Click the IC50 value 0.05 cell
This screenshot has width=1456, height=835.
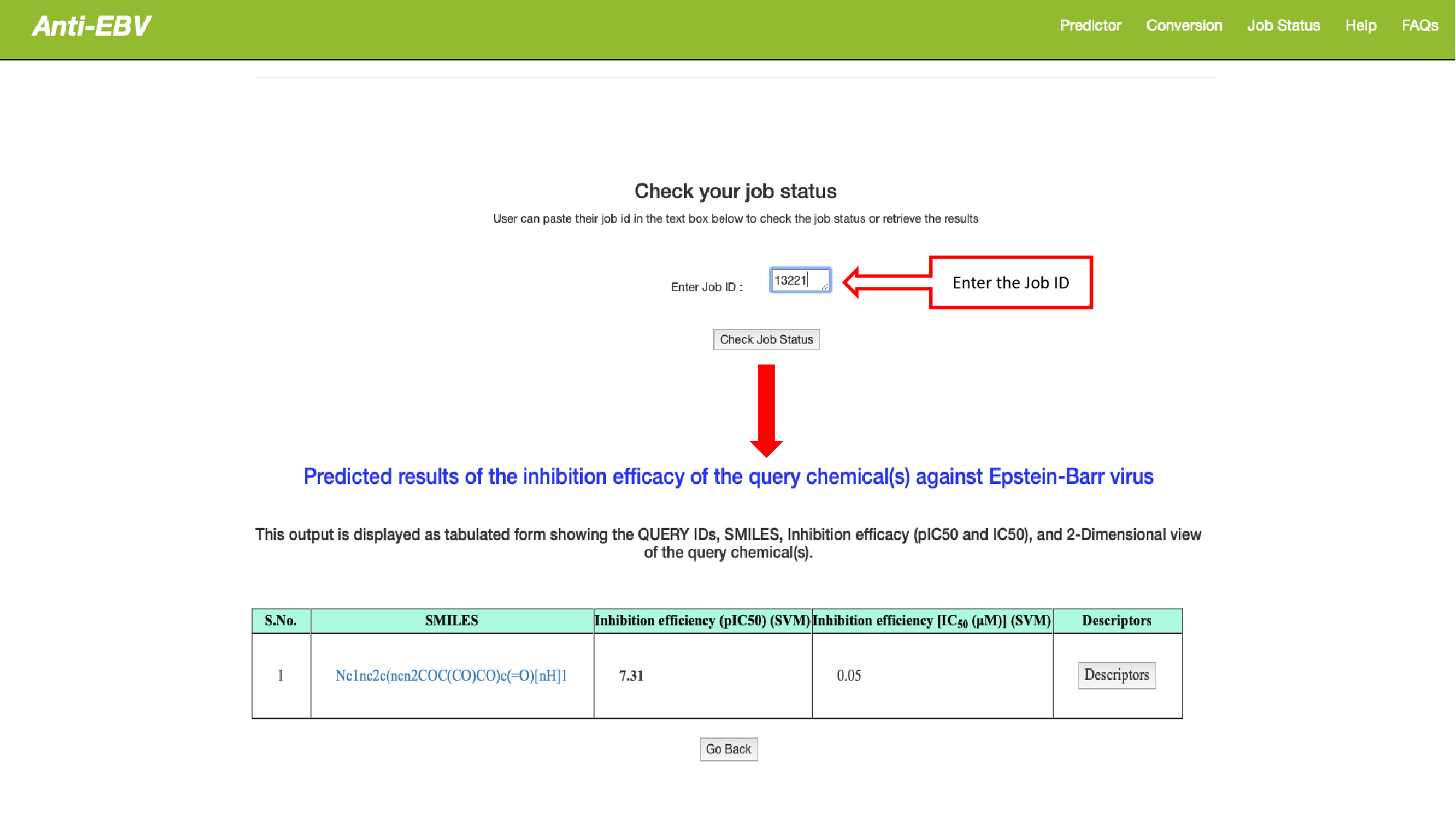[x=848, y=676]
